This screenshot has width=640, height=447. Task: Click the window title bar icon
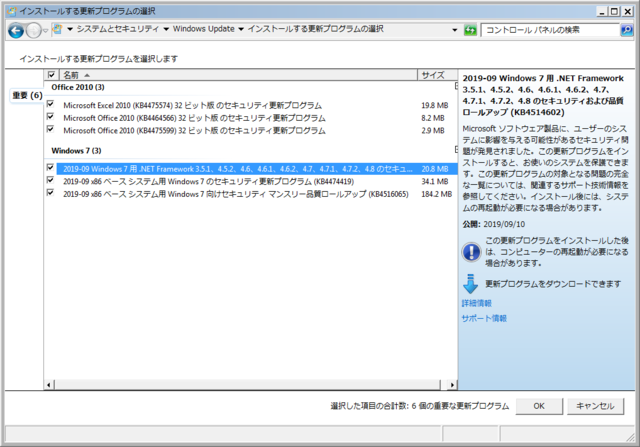13,11
